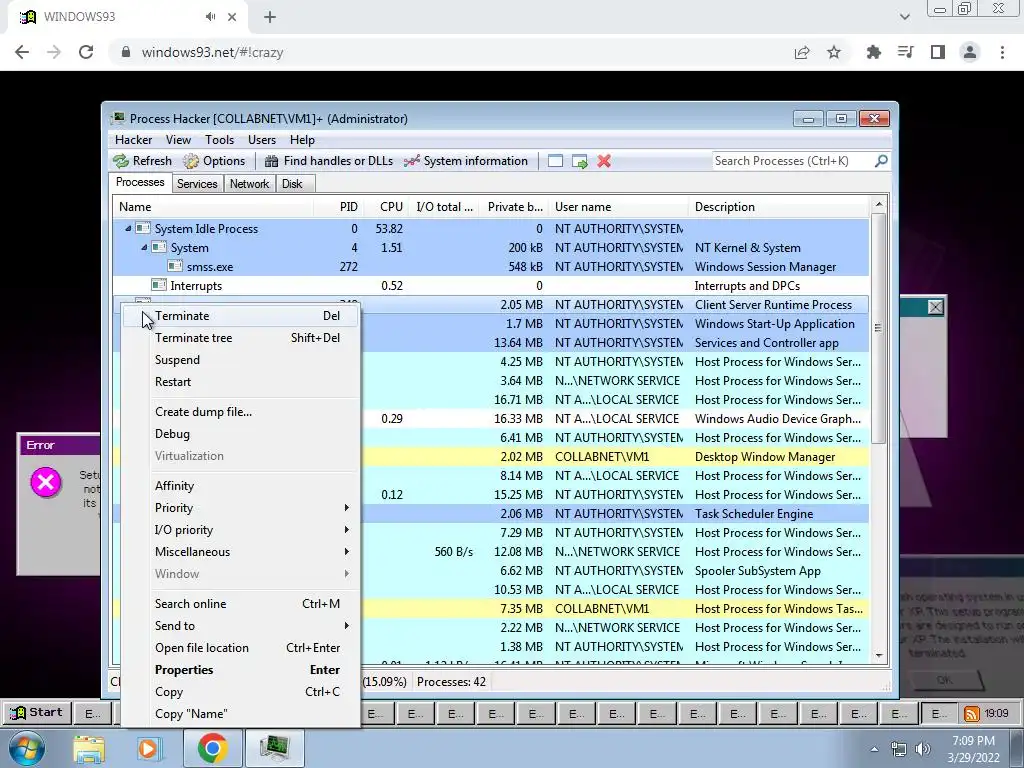1024x768 pixels.
Task: Open Windows Media Player from taskbar
Action: [x=148, y=748]
